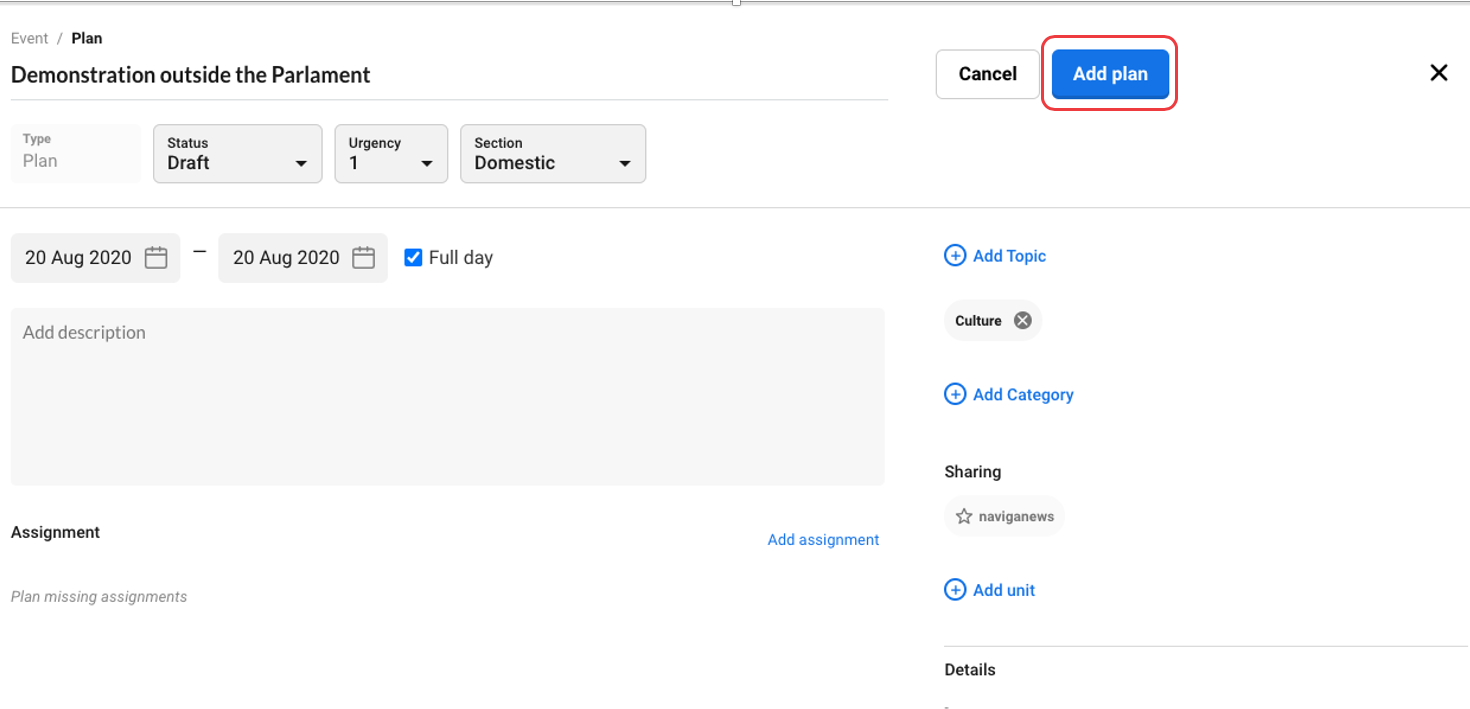Select Plan in the breadcrumb

(x=87, y=38)
